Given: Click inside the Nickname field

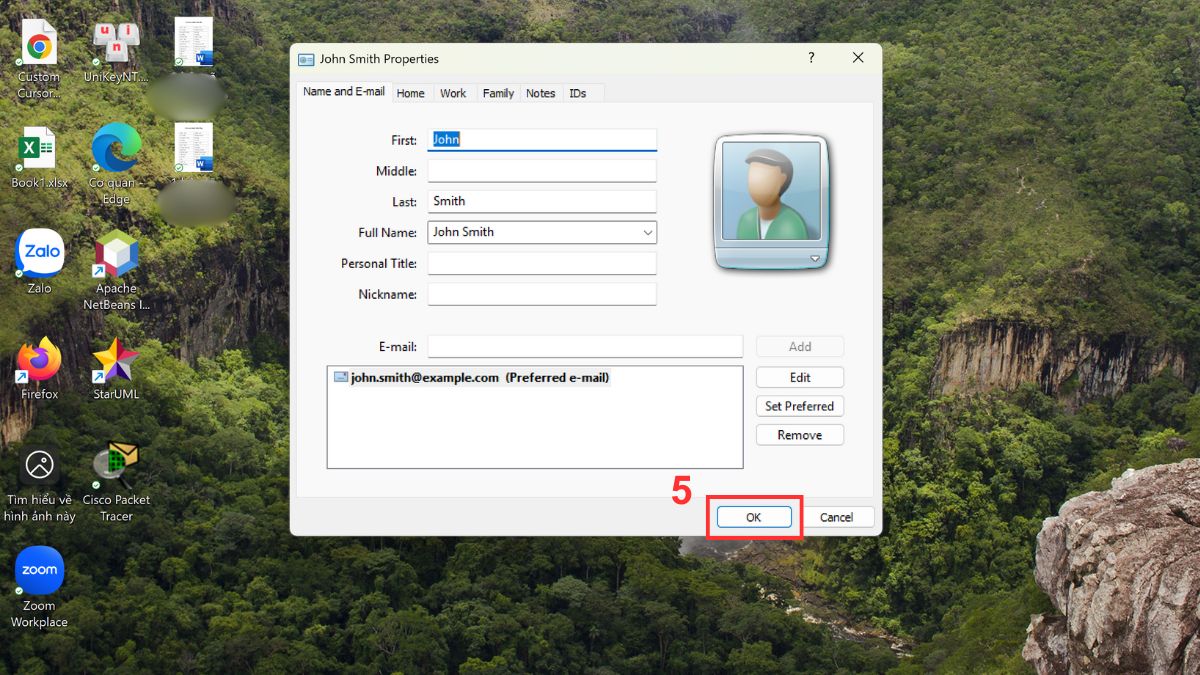Looking at the screenshot, I should [x=541, y=294].
